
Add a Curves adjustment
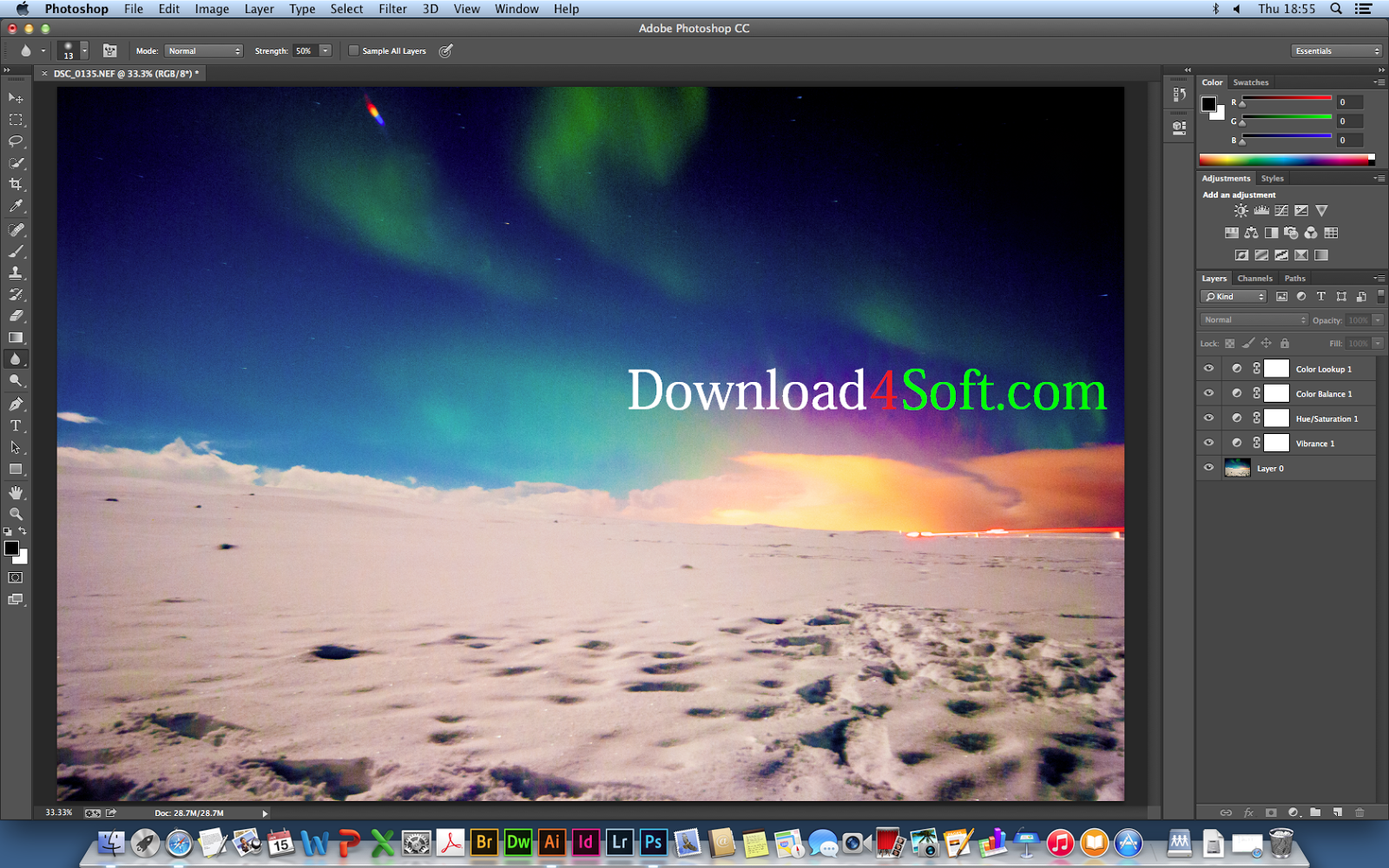tap(1281, 211)
